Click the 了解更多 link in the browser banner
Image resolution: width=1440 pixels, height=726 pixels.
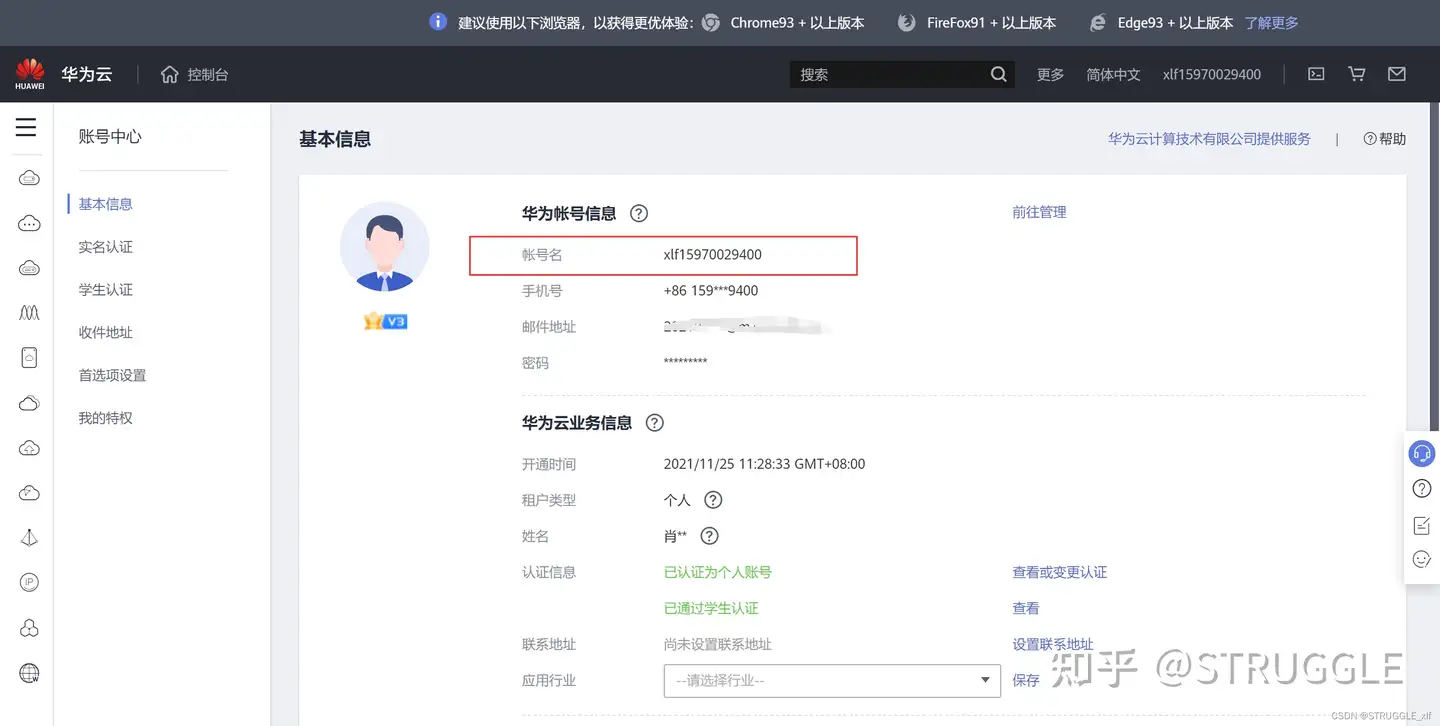pos(1271,22)
